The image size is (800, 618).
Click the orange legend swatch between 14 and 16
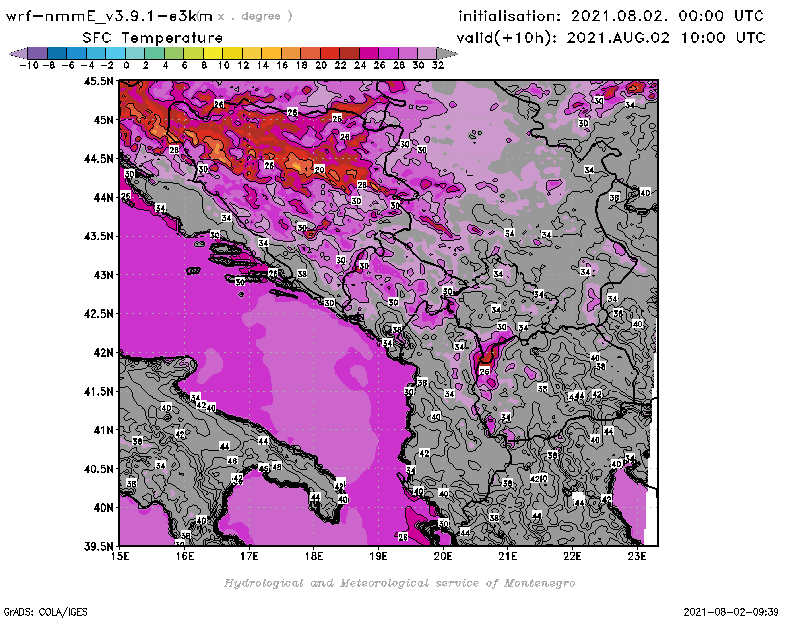pos(271,53)
